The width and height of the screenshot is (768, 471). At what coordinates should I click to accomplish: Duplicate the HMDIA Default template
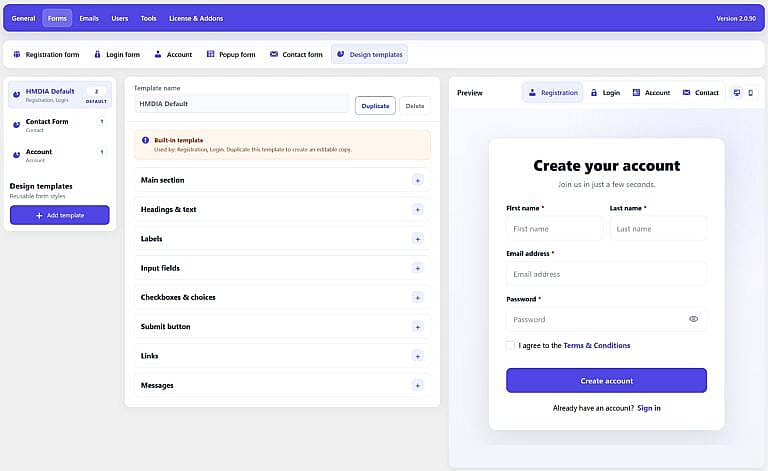[375, 106]
